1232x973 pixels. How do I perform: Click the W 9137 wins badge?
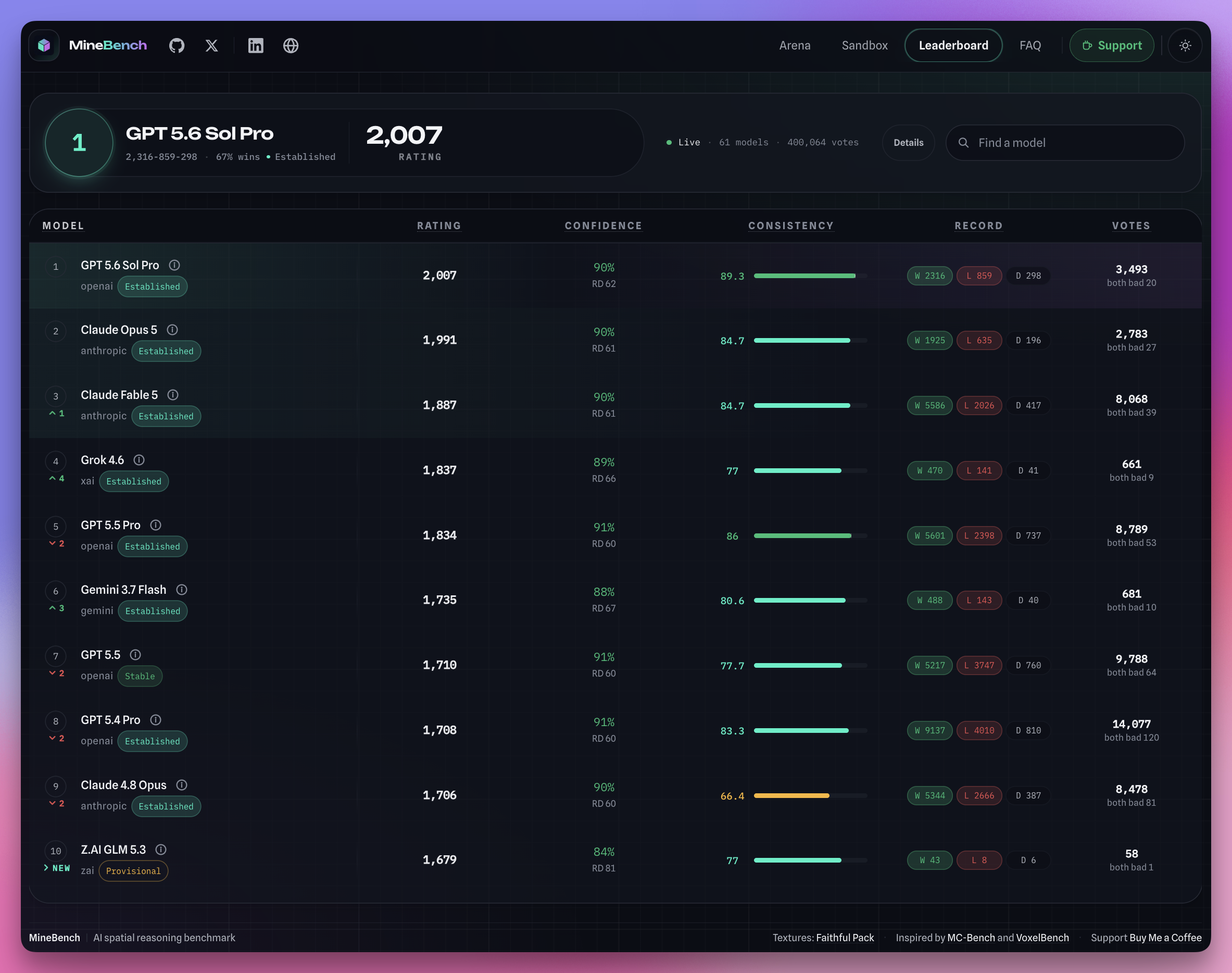click(x=929, y=730)
